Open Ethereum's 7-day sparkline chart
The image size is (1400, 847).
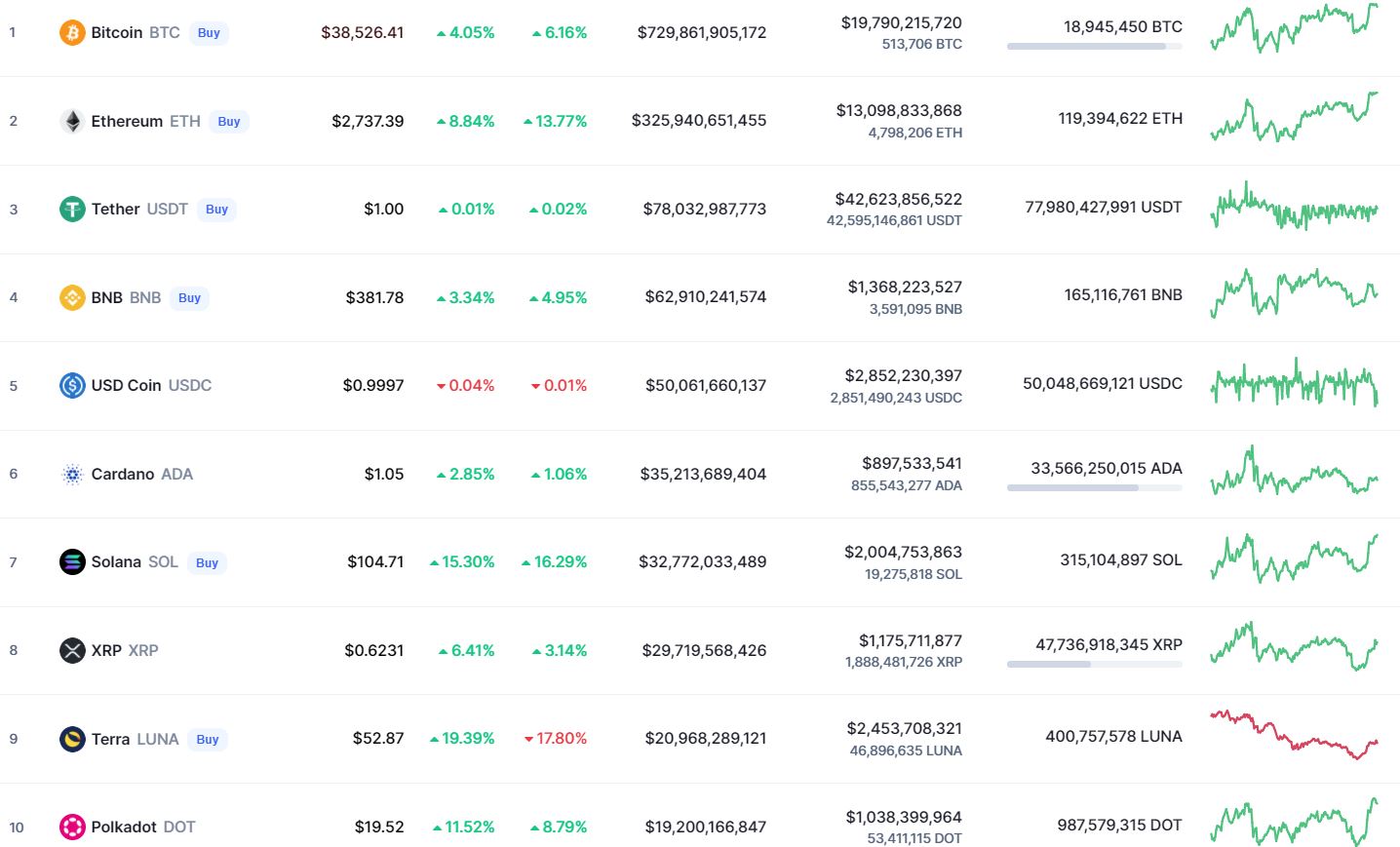[1294, 118]
